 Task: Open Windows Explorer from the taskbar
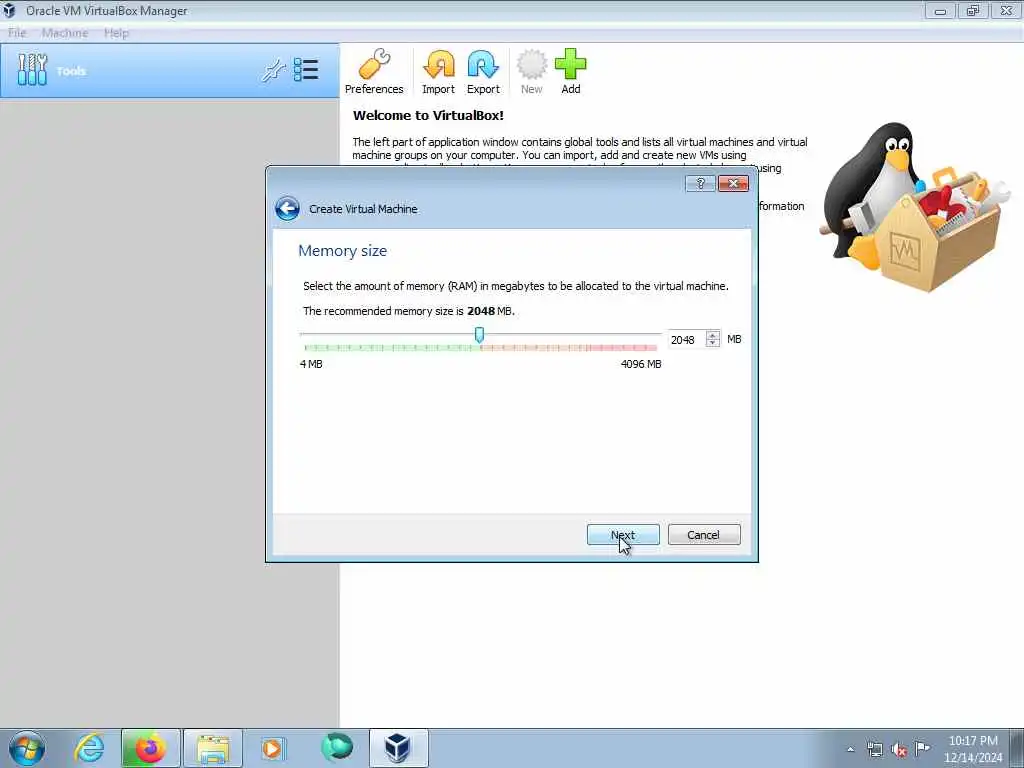(x=213, y=748)
